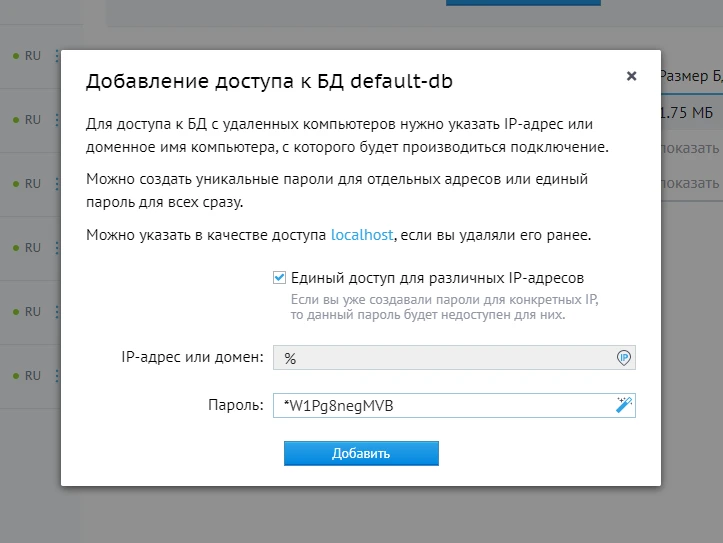
Task: Generate password with the magic wand icon
Action: tap(623, 405)
